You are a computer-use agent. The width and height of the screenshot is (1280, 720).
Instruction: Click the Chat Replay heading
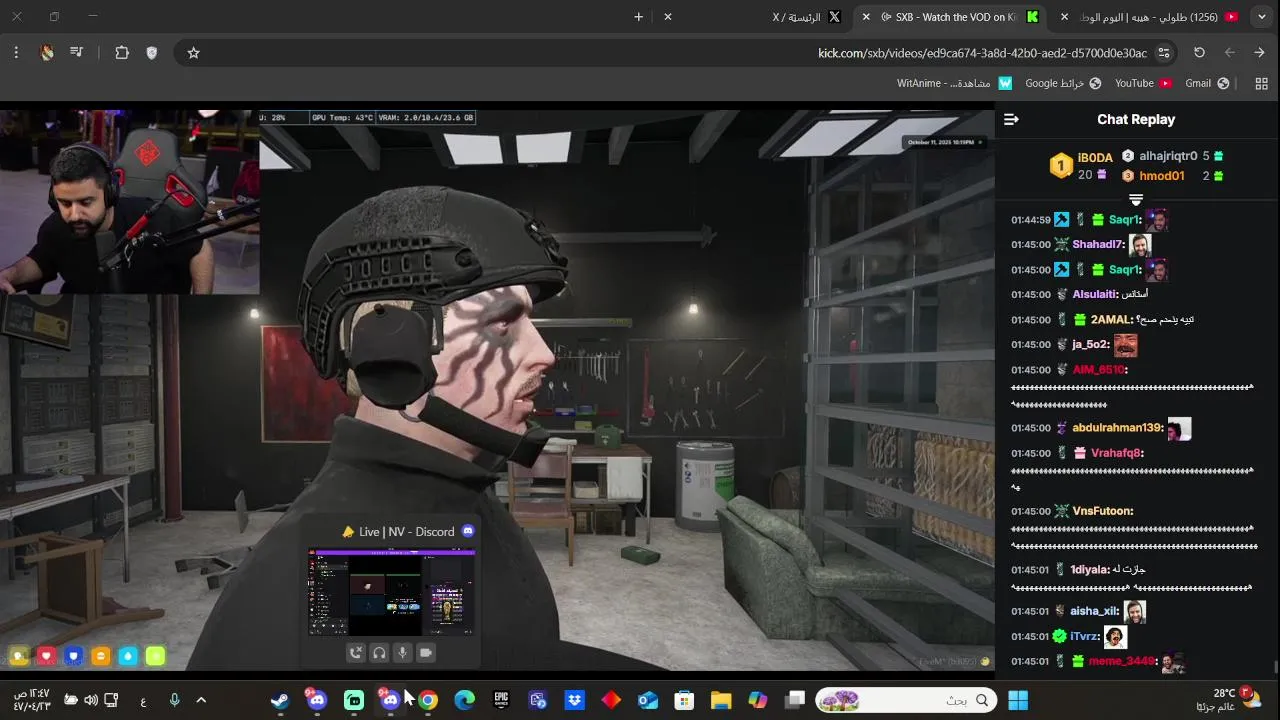(x=1136, y=119)
